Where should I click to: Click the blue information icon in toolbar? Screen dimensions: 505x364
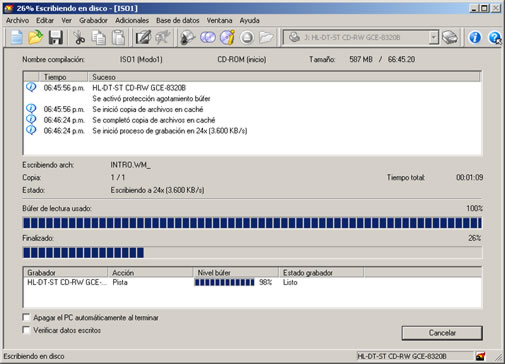point(475,37)
